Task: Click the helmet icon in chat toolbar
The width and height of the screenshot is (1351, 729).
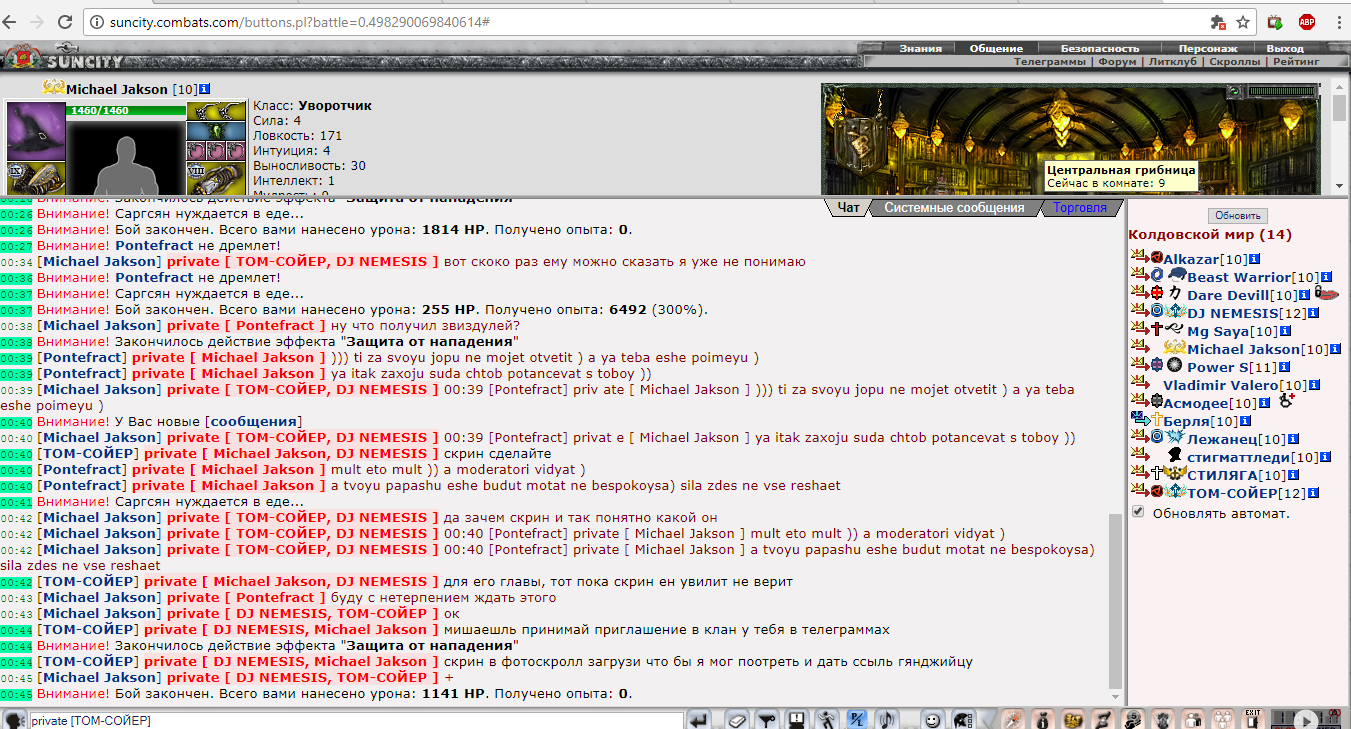Action: click(x=964, y=719)
